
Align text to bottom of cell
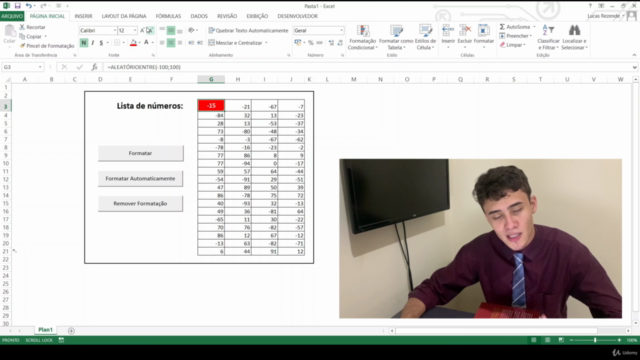pyautogui.click(x=180, y=31)
